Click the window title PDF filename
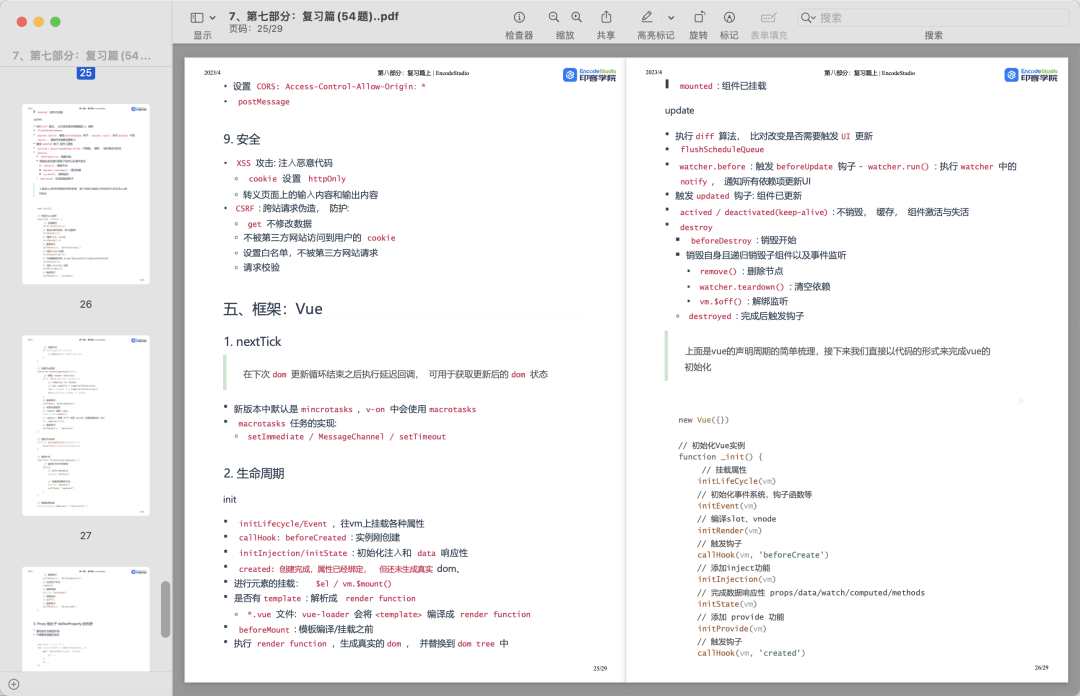This screenshot has height=696, width=1080. [x=313, y=16]
